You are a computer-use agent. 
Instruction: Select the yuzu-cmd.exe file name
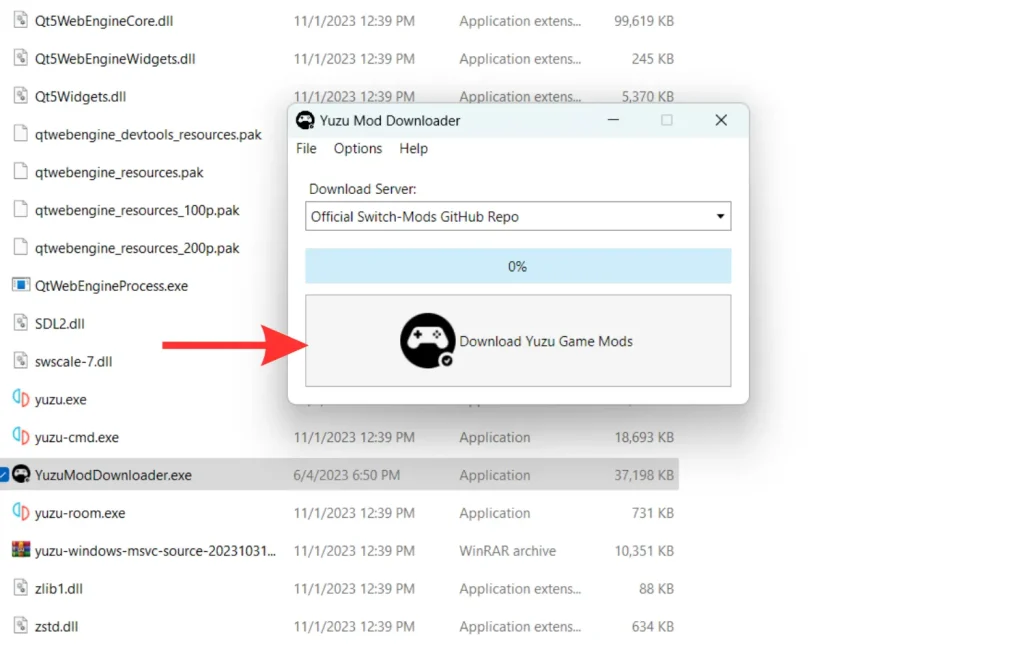pyautogui.click(x=77, y=437)
